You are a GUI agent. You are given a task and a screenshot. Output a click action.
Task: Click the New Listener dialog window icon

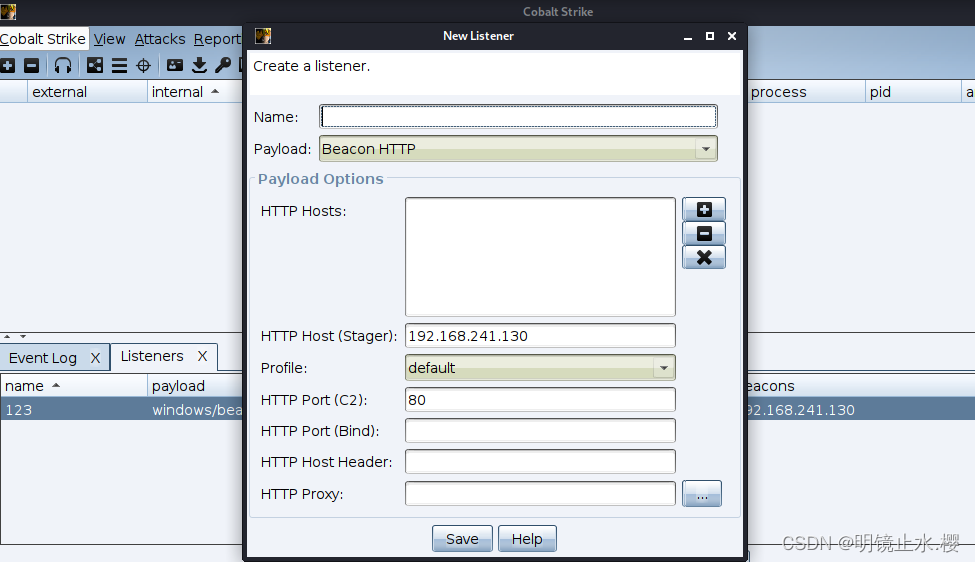click(263, 36)
